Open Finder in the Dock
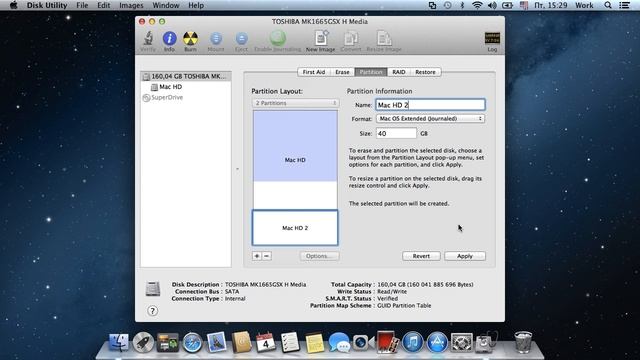Image resolution: width=640 pixels, height=360 pixels. (x=119, y=342)
